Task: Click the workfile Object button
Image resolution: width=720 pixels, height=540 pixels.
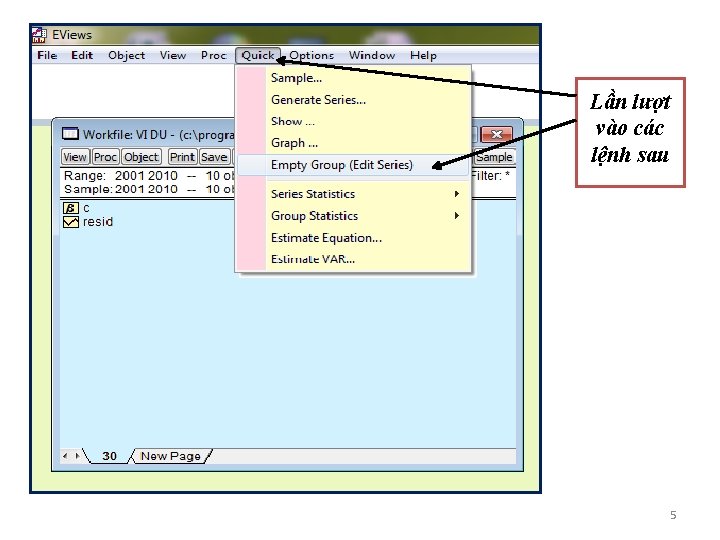Action: [x=141, y=157]
